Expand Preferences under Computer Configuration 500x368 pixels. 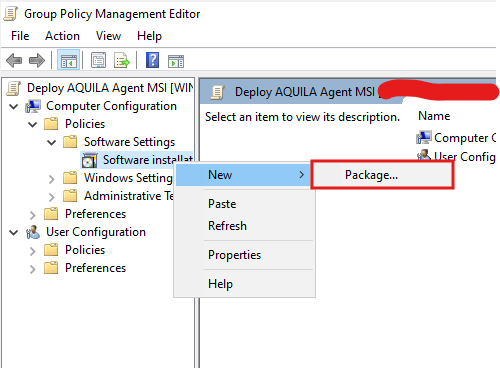click(33, 215)
